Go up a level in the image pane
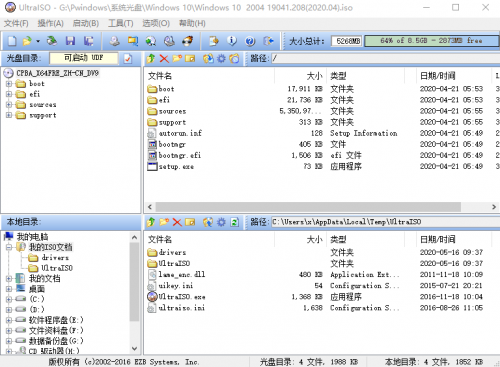Image resolution: width=500 pixels, height=367 pixels. tap(151, 59)
